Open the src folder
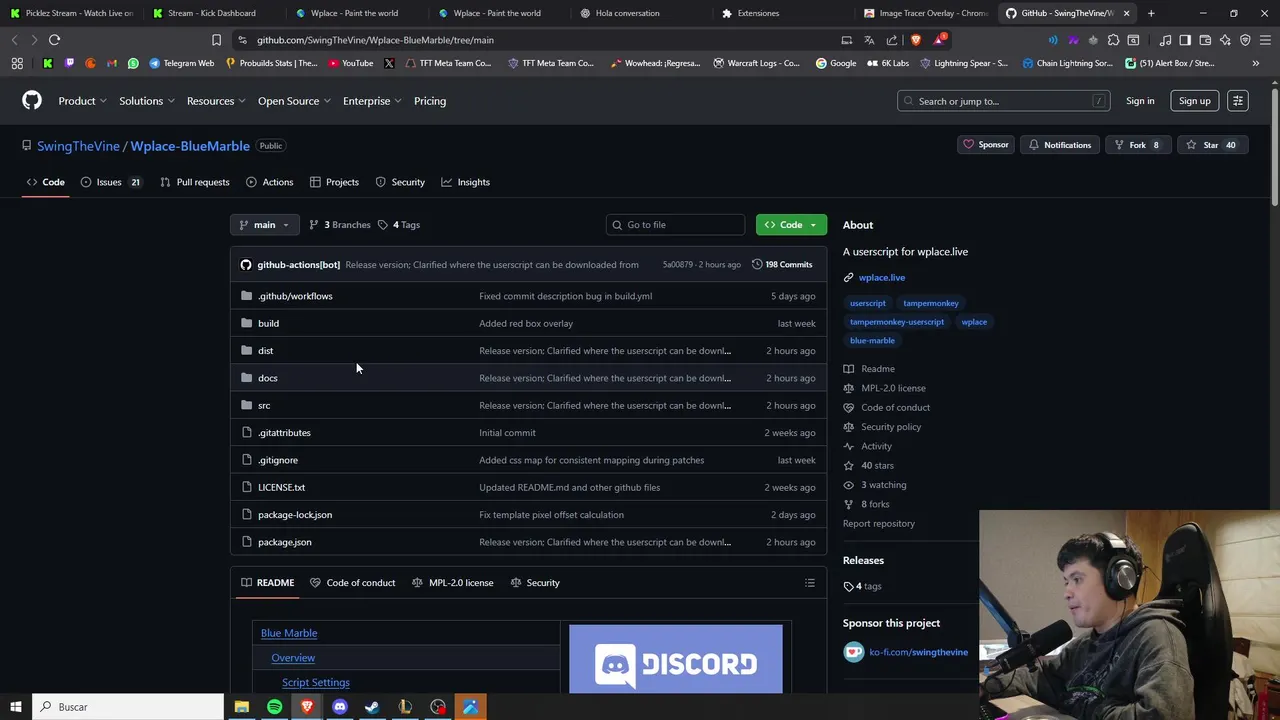The height and width of the screenshot is (720, 1280). pyautogui.click(x=264, y=405)
